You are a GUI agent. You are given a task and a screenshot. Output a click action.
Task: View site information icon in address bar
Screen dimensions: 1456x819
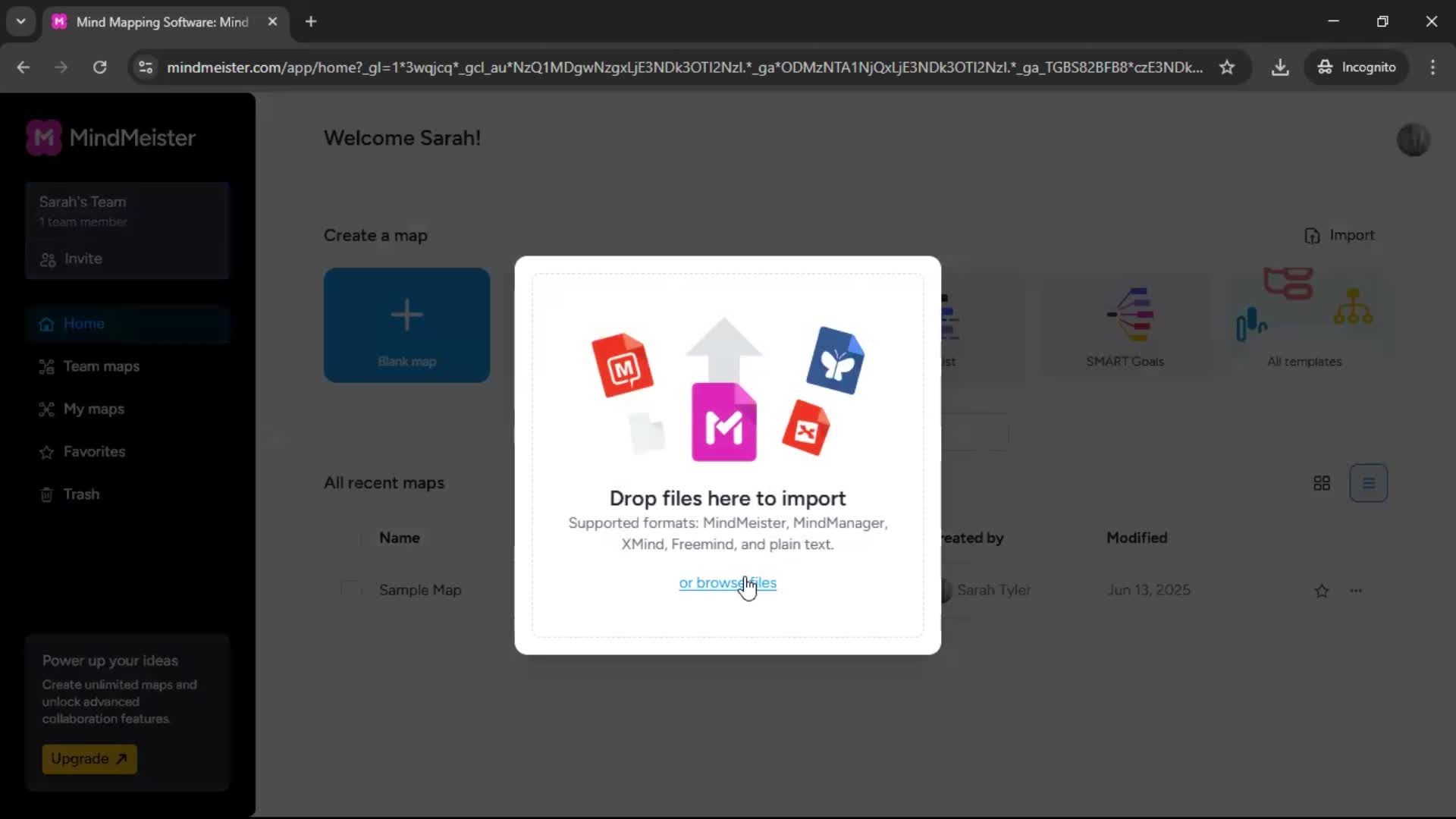(x=146, y=67)
